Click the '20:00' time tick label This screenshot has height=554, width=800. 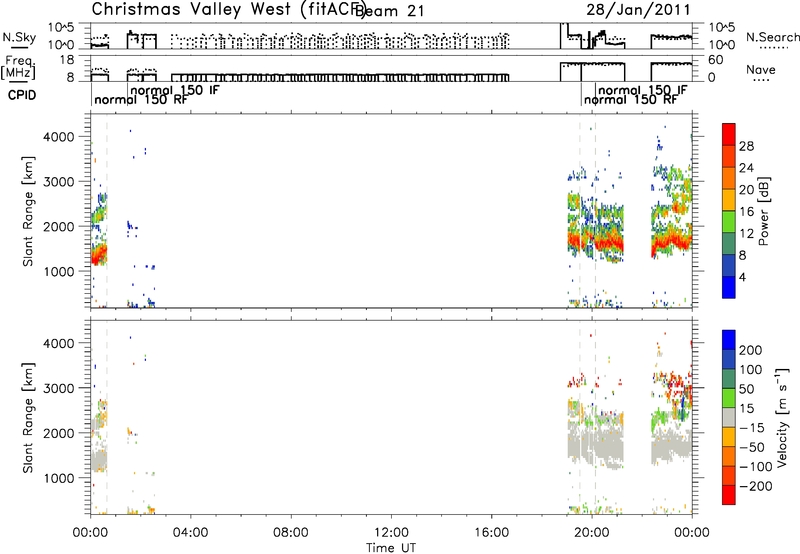591,533
